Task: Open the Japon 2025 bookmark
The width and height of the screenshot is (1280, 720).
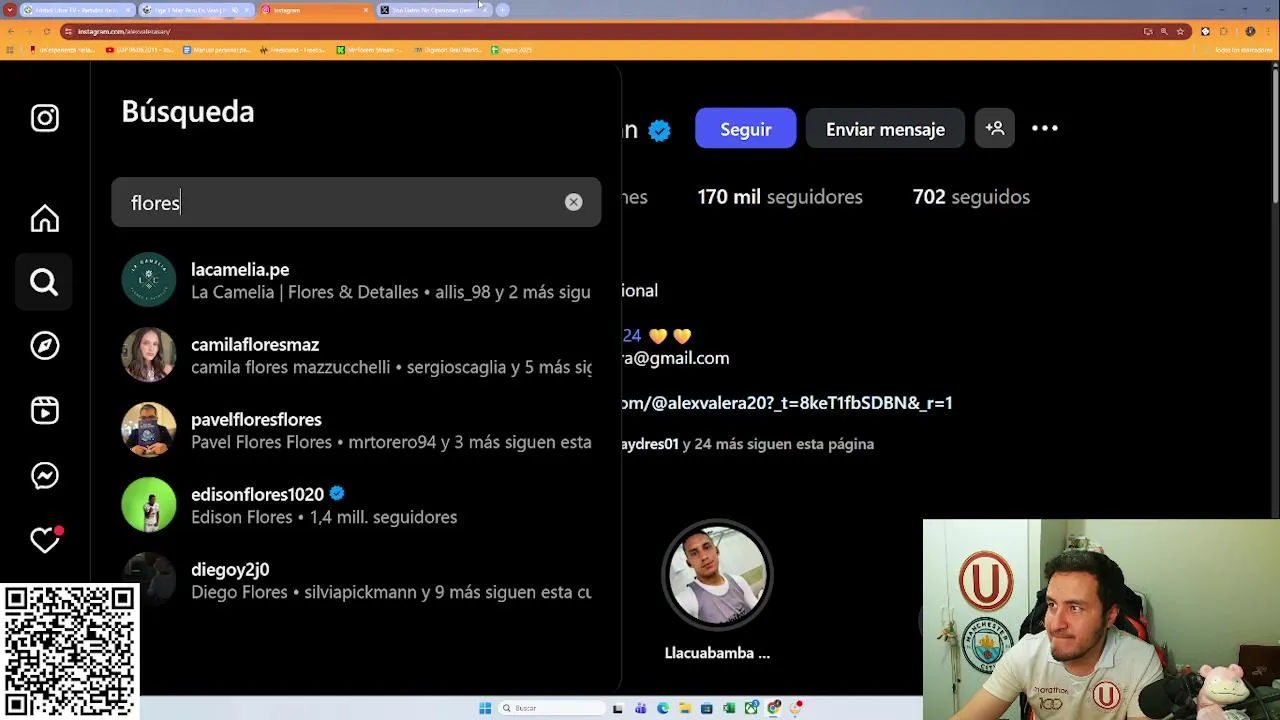Action: click(x=512, y=49)
